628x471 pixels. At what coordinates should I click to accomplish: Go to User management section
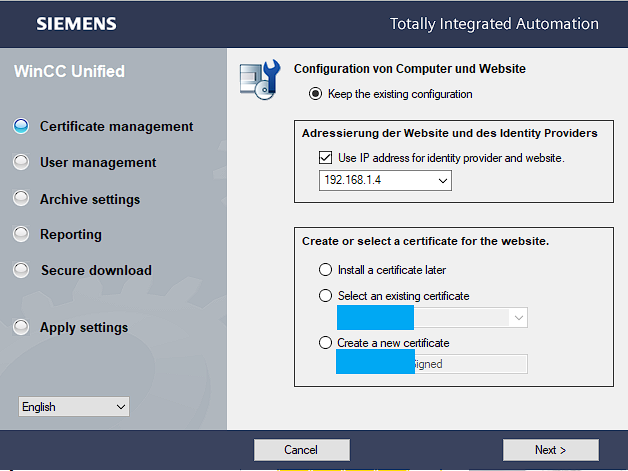click(x=98, y=162)
